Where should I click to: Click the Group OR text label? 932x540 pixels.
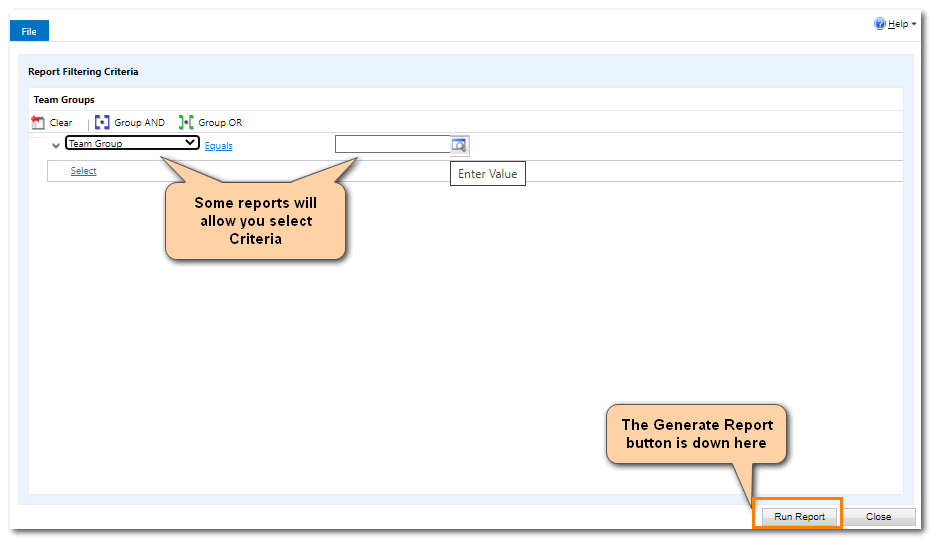click(x=220, y=123)
